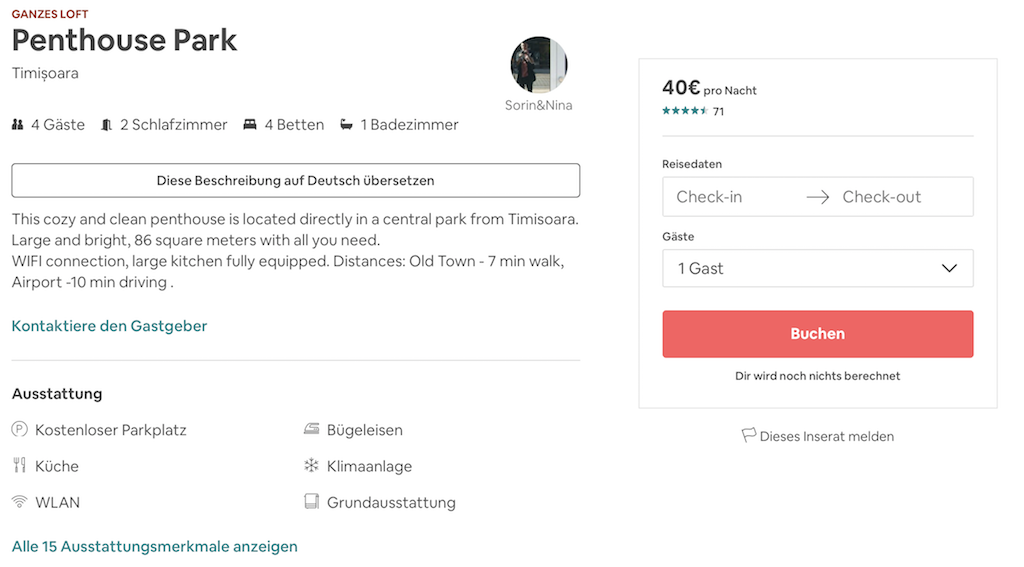Click the snowflake Klimaanlage icon
The width and height of the screenshot is (1024, 567).
tap(311, 466)
